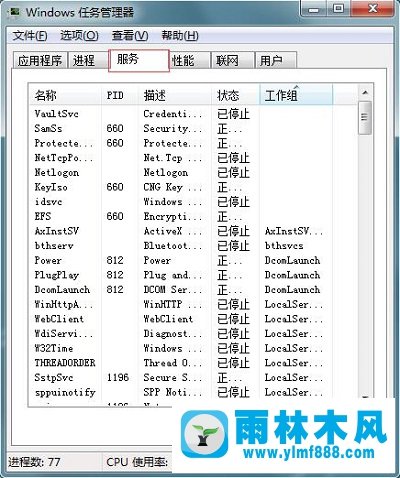
Task: Switch to the 性能 tab
Action: (190, 60)
